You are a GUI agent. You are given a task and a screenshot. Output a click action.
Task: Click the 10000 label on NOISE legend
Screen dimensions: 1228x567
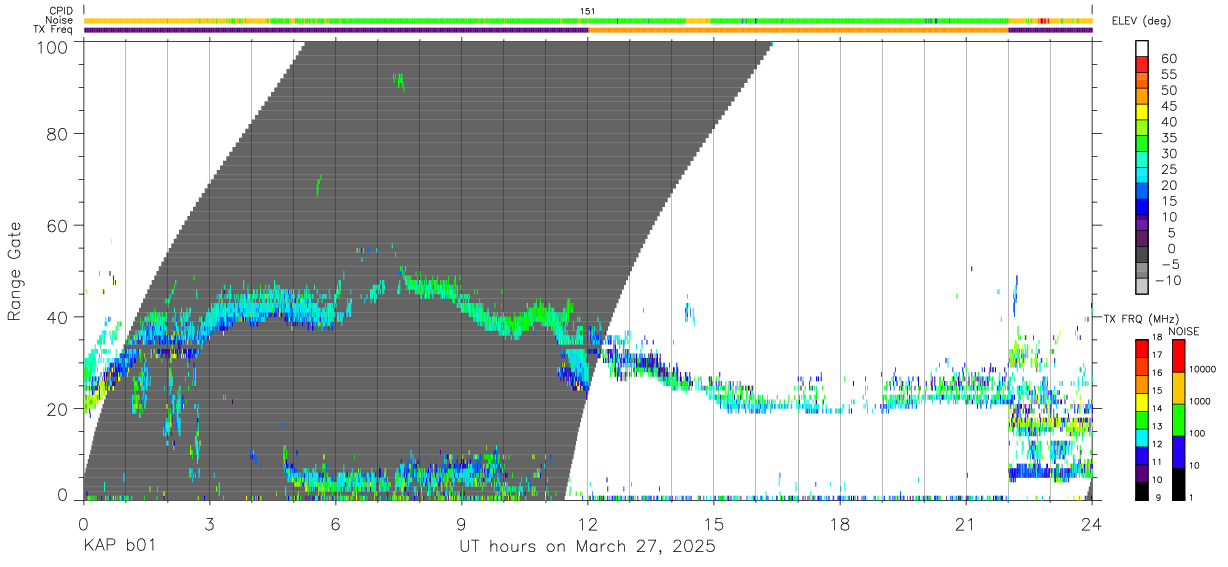pos(1202,369)
